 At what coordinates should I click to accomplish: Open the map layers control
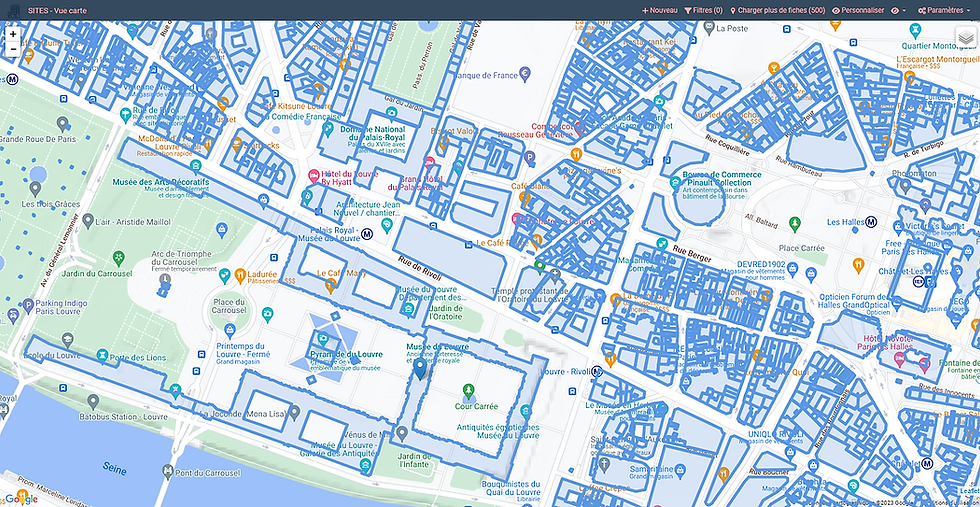(966, 38)
